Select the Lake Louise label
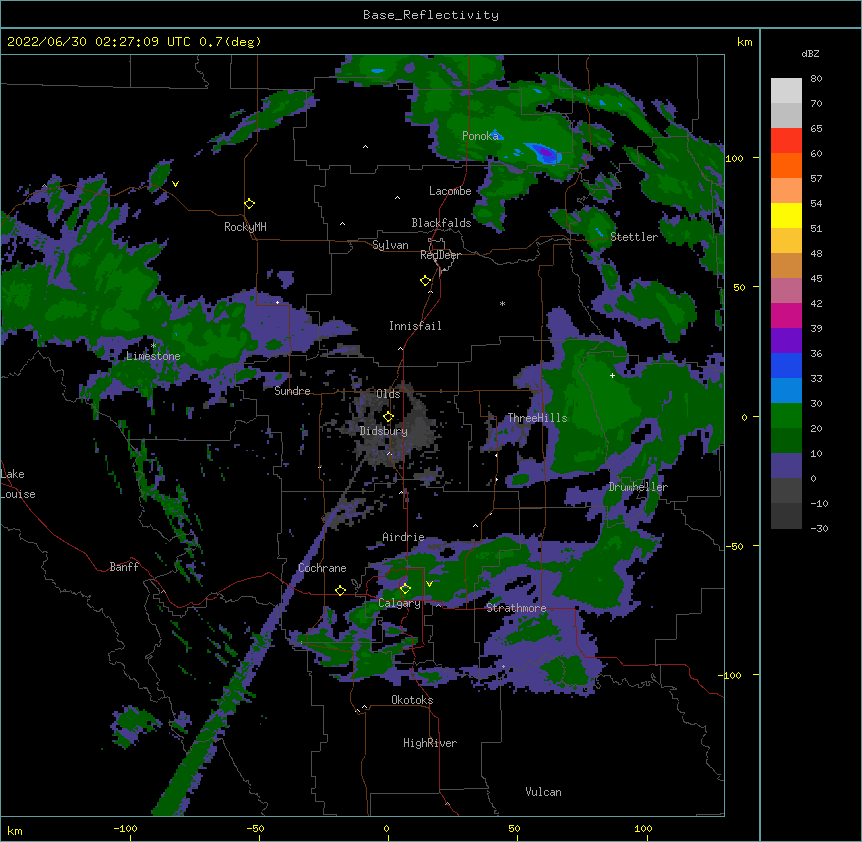The width and height of the screenshot is (862, 842). [18, 484]
